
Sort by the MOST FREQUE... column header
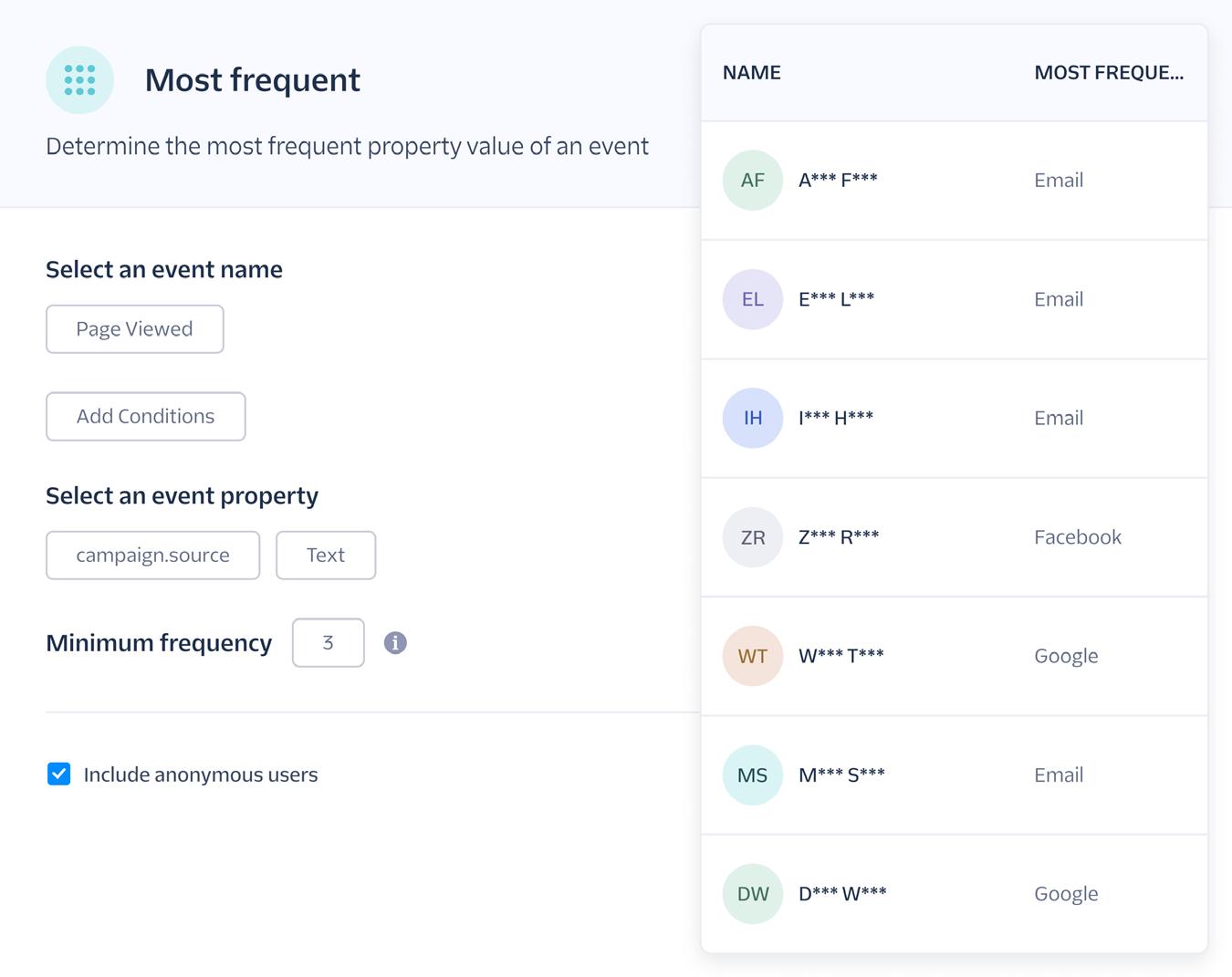coord(1109,73)
